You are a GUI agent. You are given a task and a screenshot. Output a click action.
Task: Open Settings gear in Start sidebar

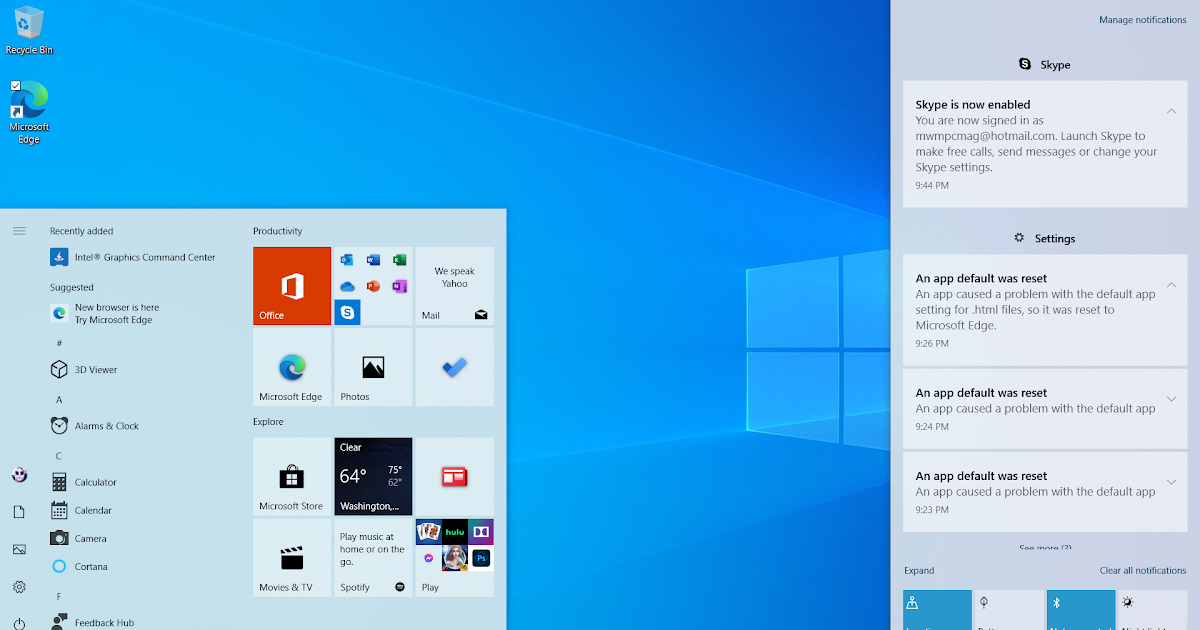19,587
